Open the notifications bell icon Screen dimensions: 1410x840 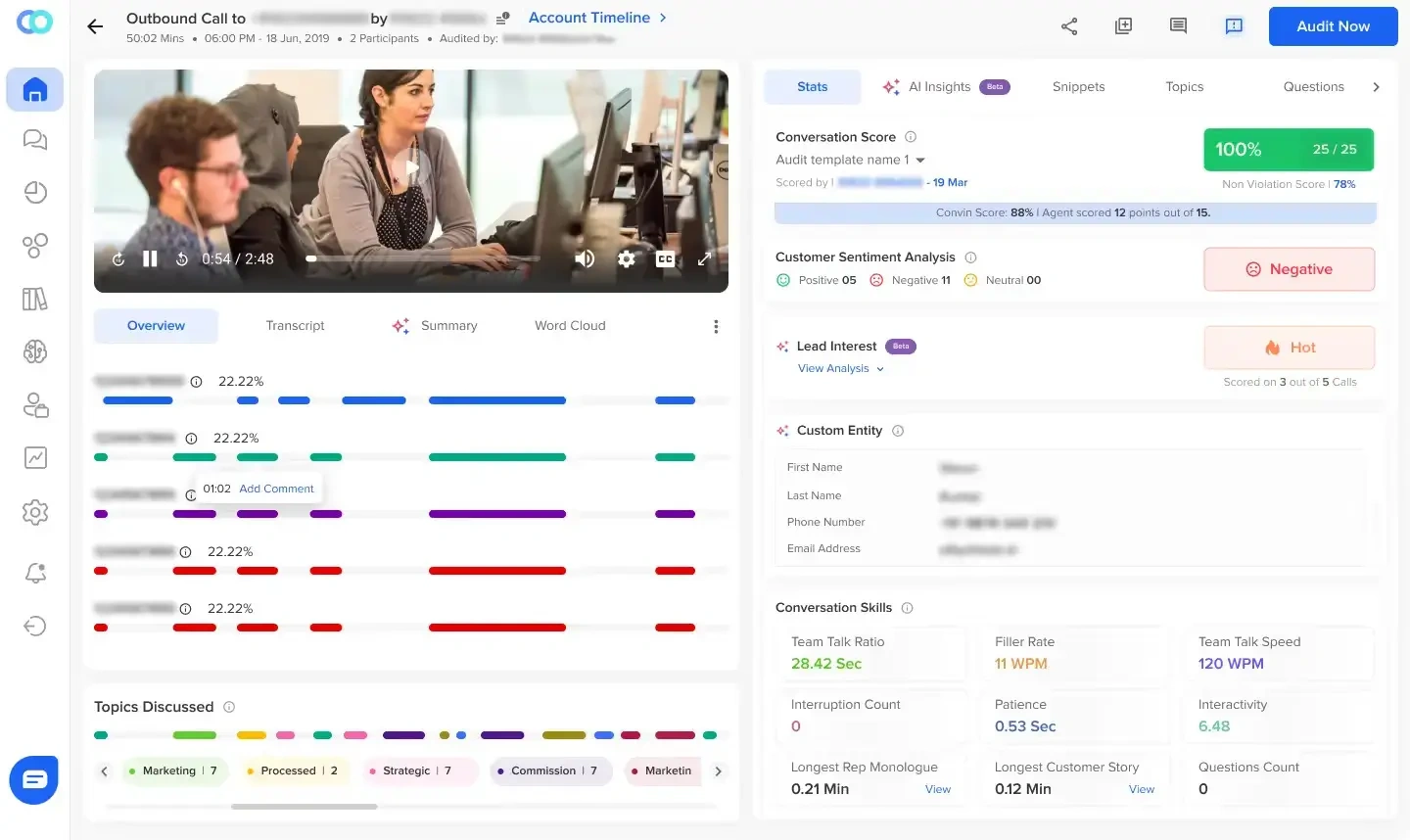pyautogui.click(x=35, y=573)
